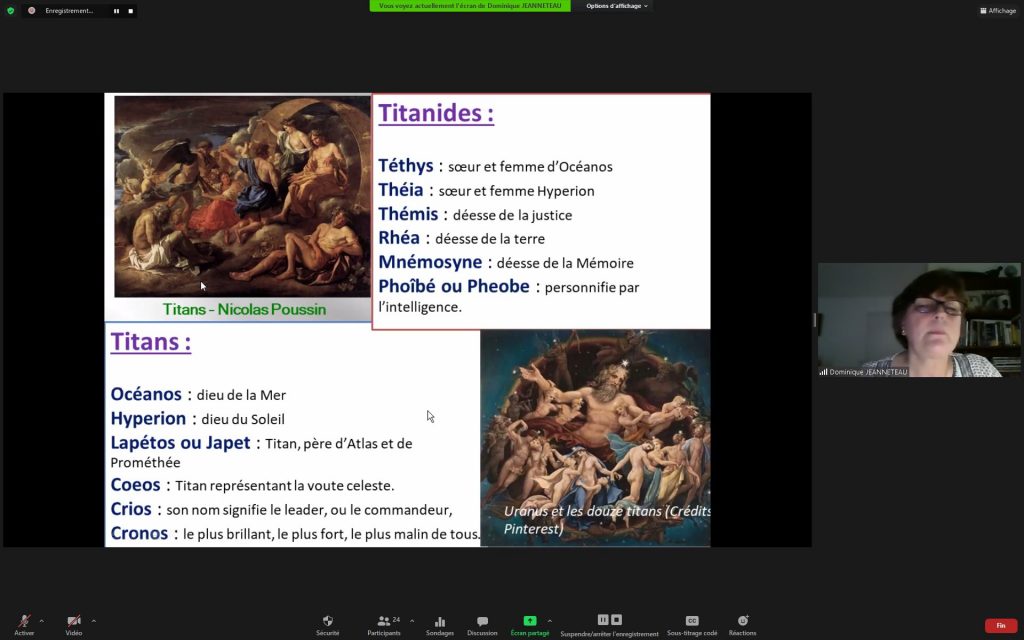Click the name Hyperion in the Titans list
Screen dimensions: 1024x640
tap(148, 418)
